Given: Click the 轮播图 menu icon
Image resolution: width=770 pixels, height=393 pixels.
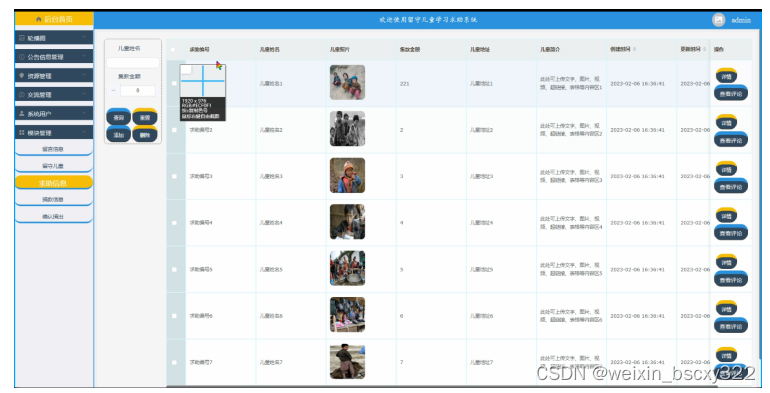Looking at the screenshot, I should 22,38.
